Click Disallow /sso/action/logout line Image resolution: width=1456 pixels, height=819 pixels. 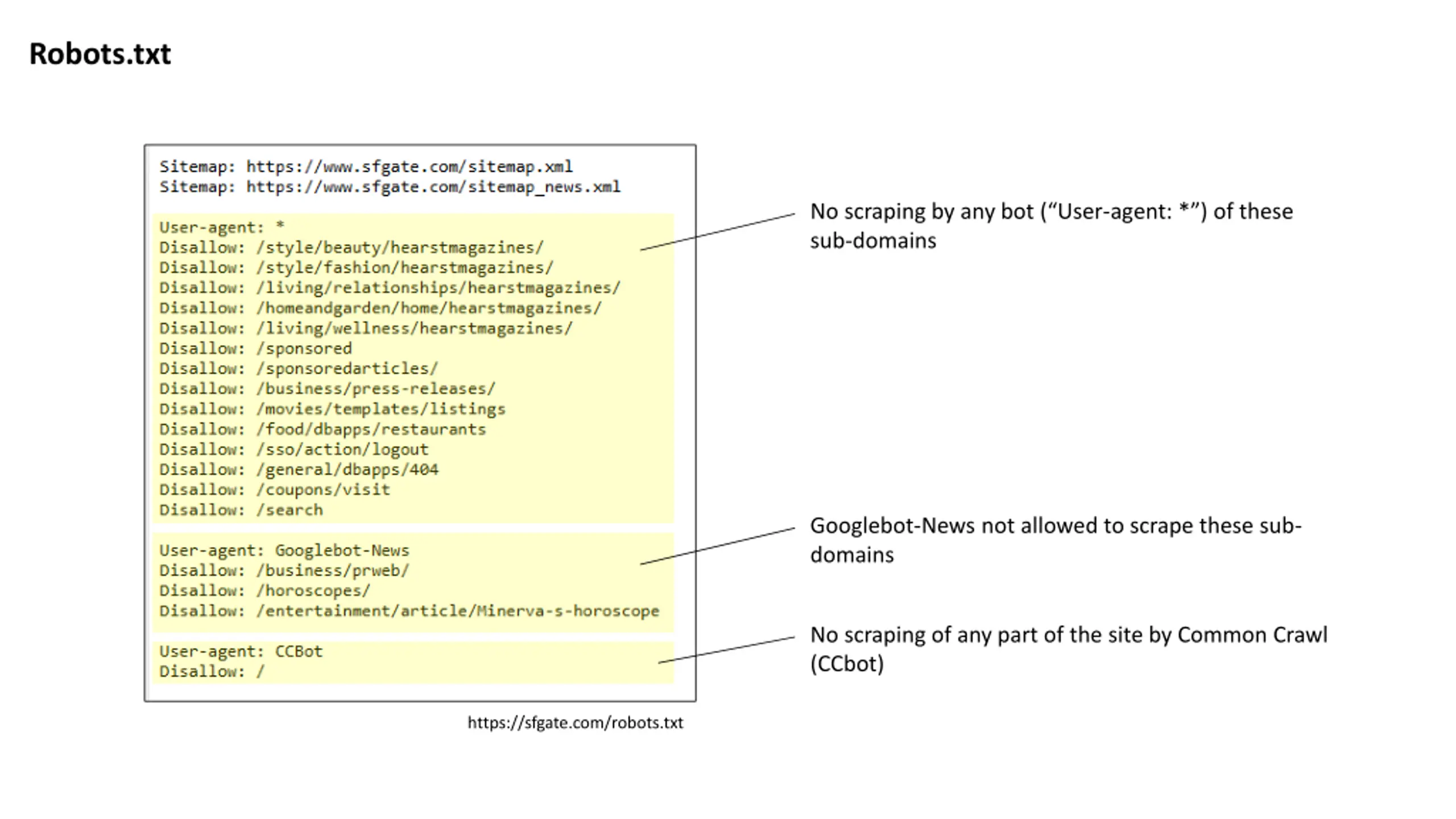tap(293, 449)
